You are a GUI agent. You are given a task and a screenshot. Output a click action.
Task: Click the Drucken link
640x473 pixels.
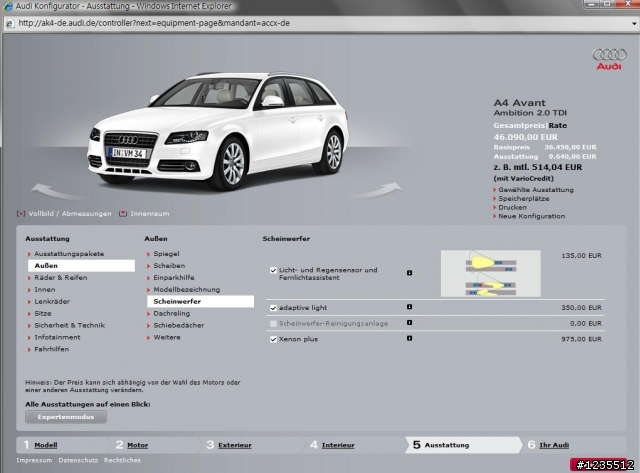[x=512, y=207]
